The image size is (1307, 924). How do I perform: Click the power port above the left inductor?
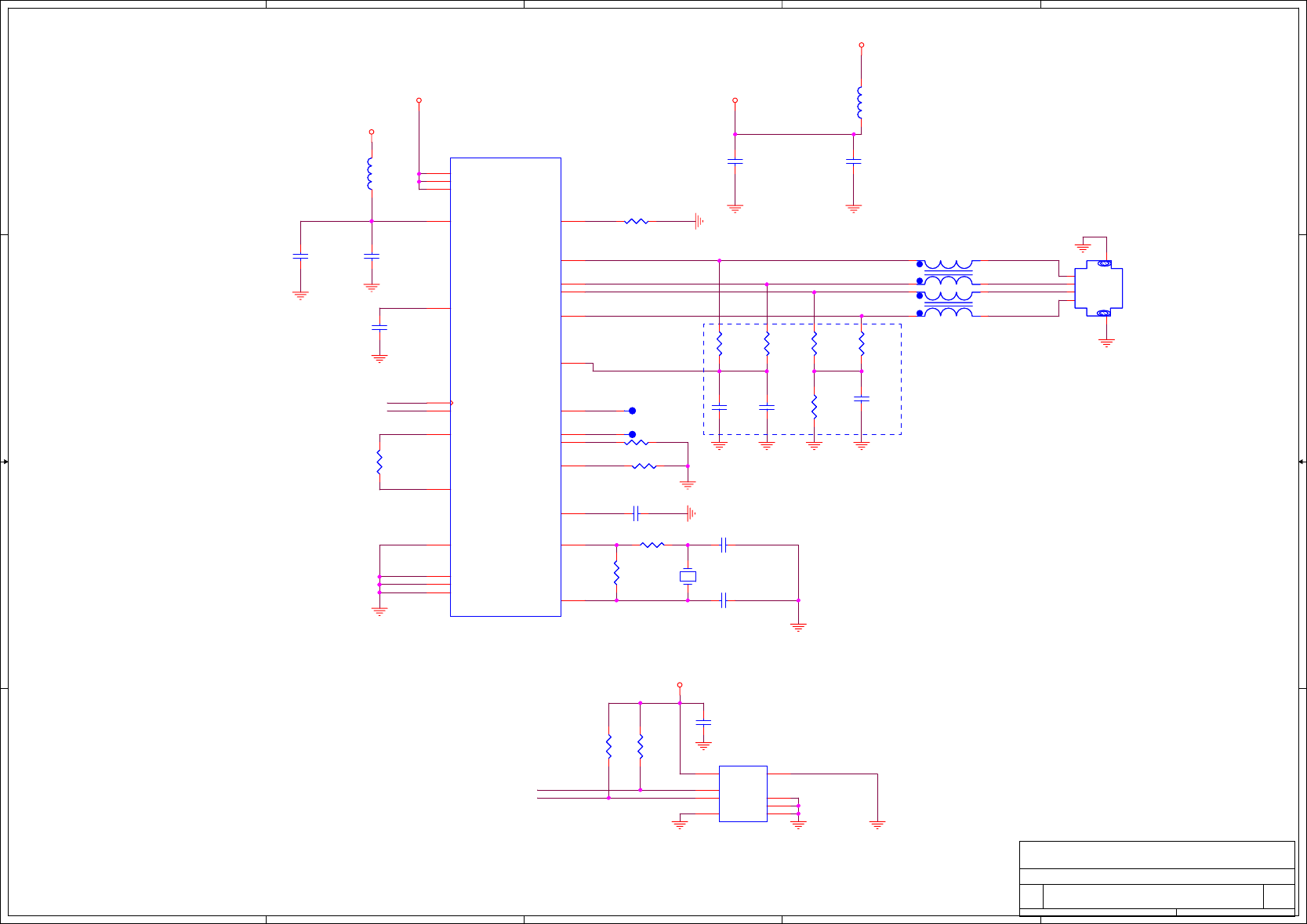point(372,132)
